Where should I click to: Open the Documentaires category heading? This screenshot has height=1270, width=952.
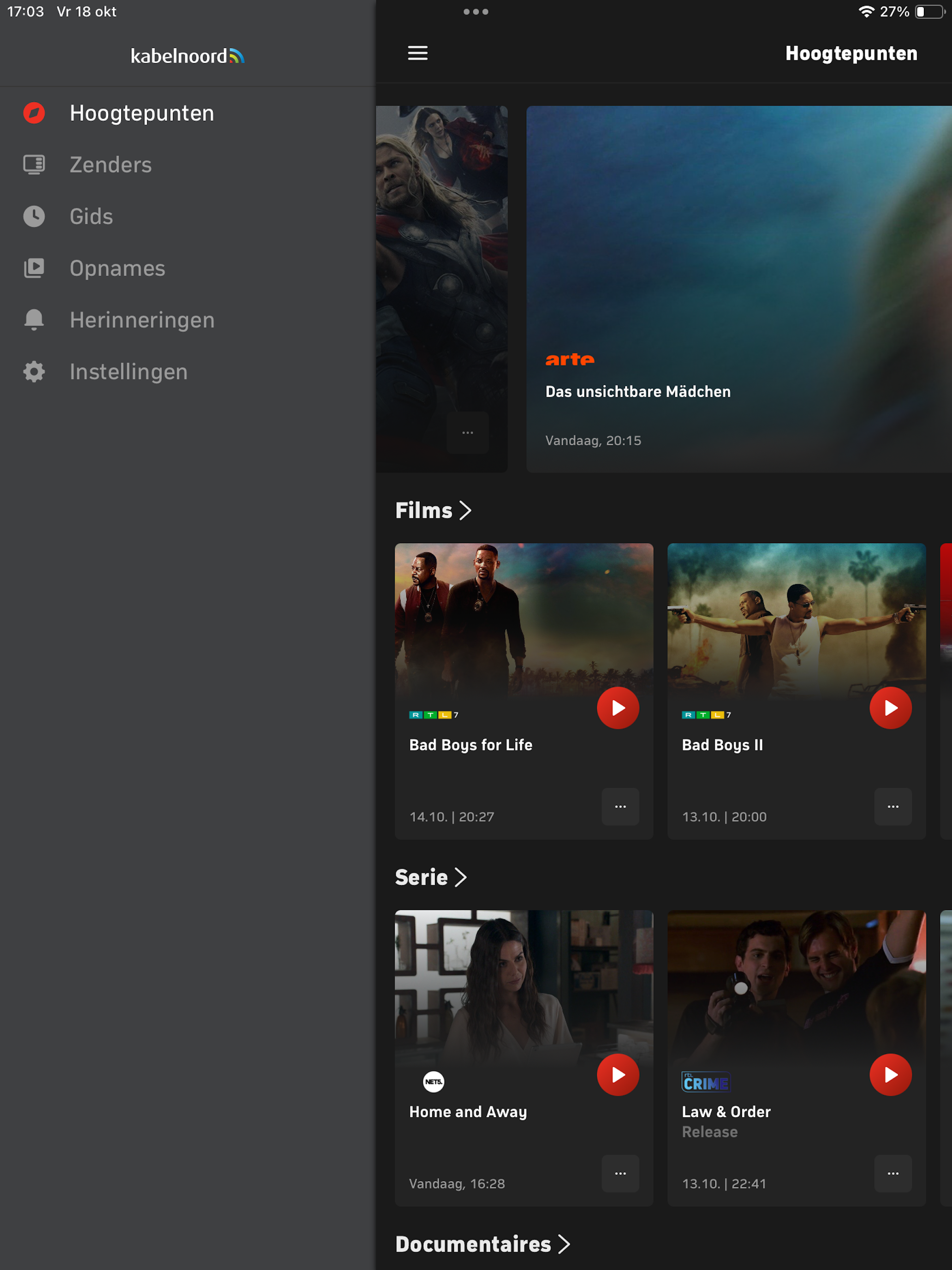pyautogui.click(x=473, y=1244)
